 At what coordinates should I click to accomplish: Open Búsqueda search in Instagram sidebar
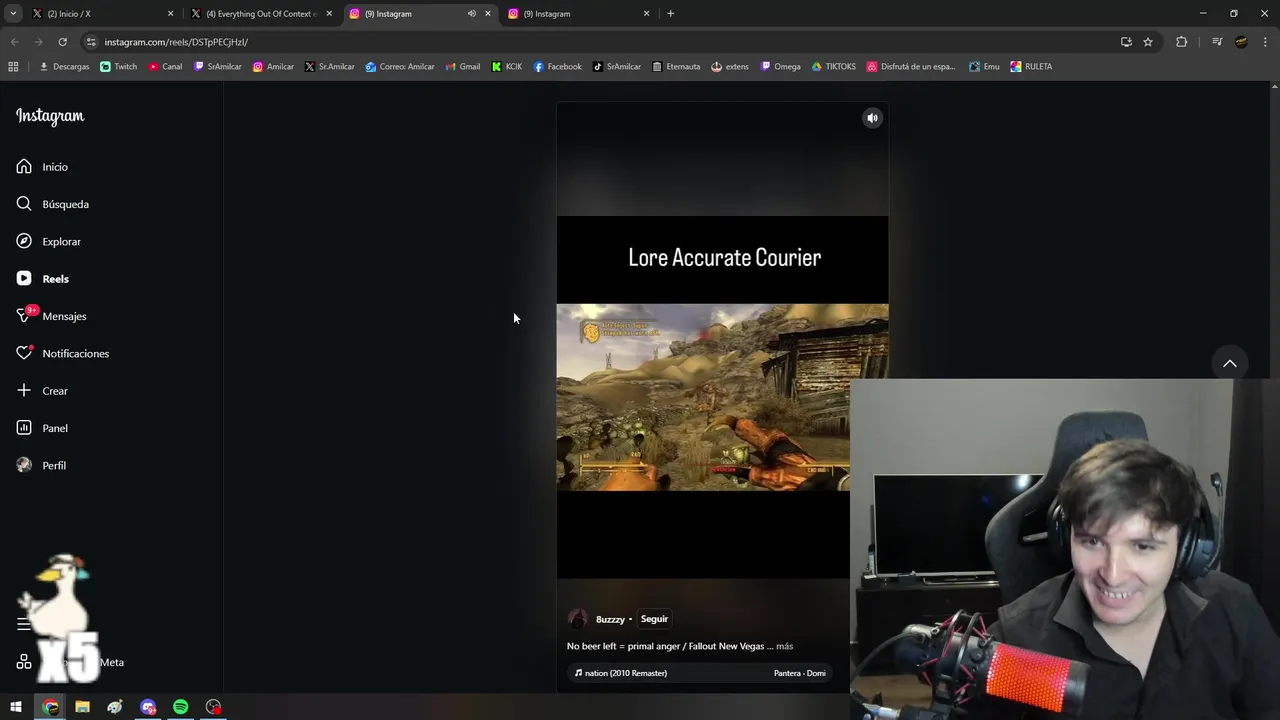coord(52,204)
